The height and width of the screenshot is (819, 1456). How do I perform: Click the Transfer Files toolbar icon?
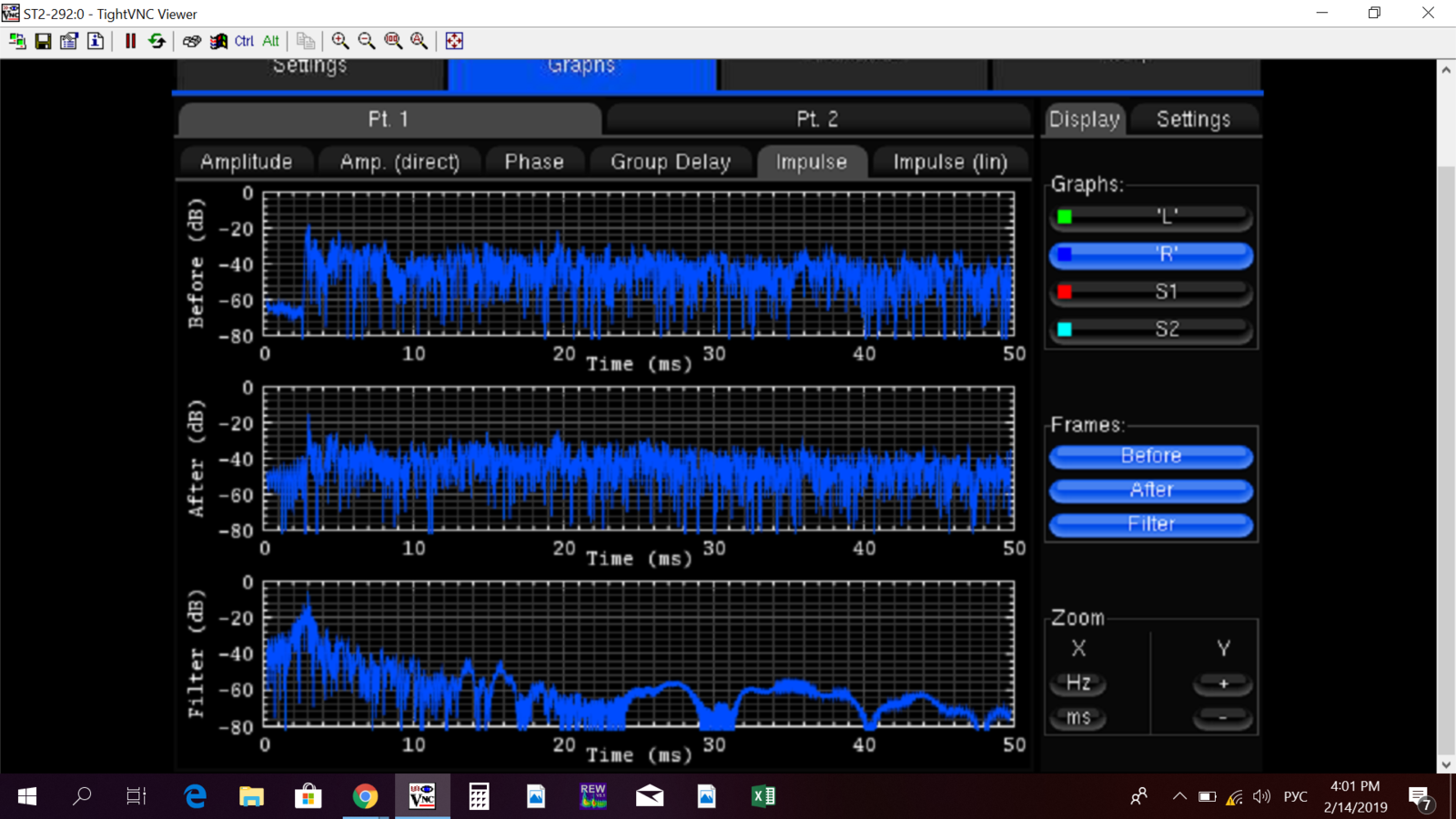[x=306, y=41]
